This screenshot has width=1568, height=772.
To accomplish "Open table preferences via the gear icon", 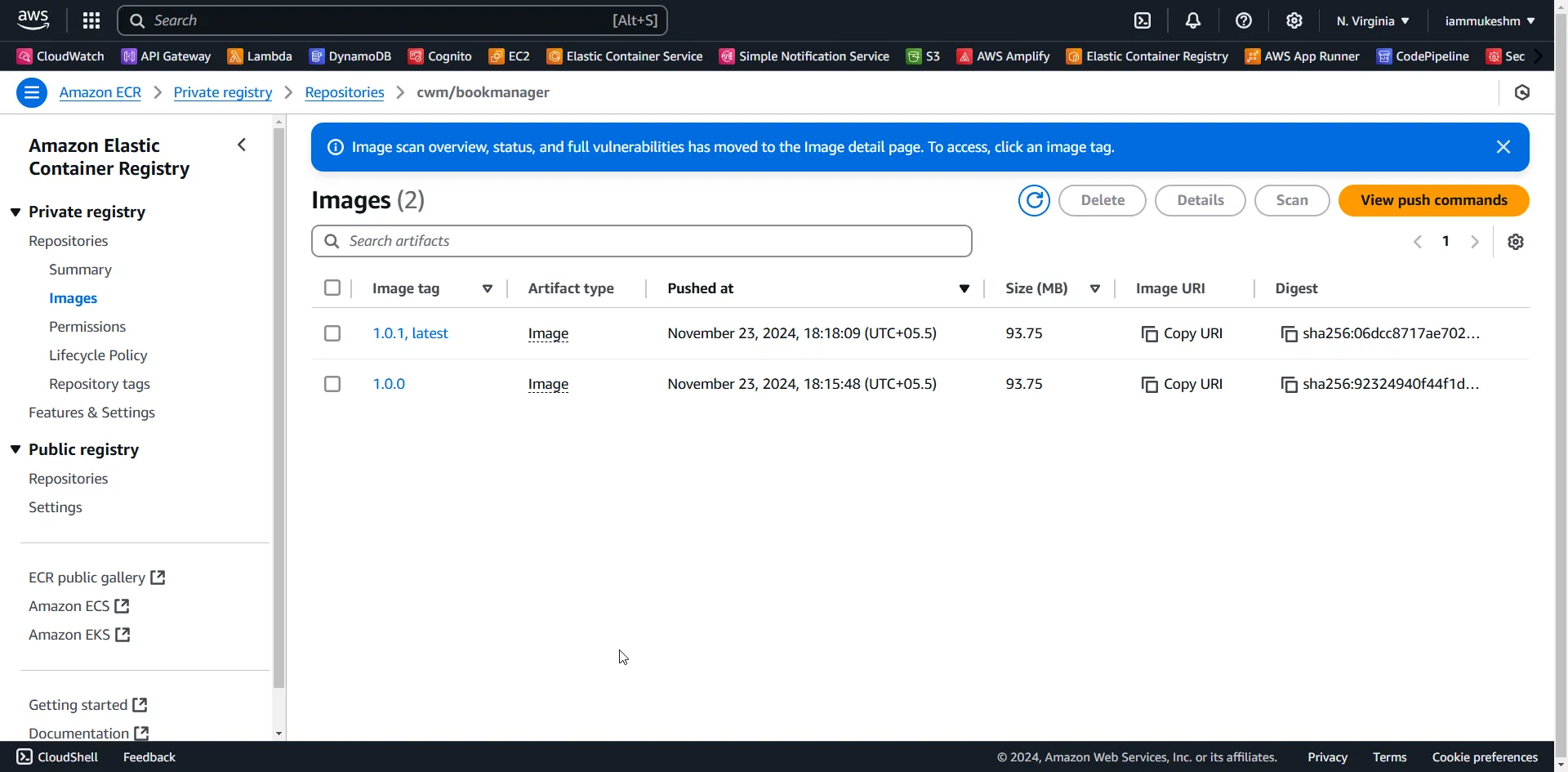I will click(1516, 241).
